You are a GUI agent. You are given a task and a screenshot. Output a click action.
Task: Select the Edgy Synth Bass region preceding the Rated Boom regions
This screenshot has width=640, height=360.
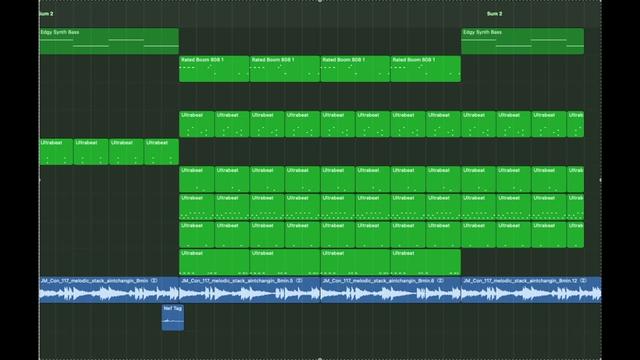109,41
